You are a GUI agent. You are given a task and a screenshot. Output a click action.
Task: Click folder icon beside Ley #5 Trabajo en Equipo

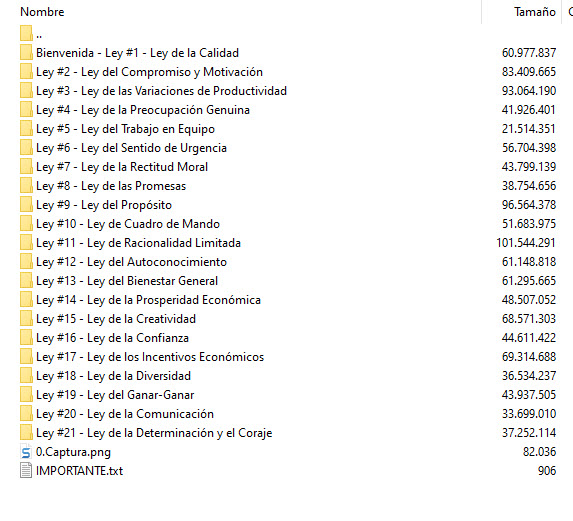(26, 128)
